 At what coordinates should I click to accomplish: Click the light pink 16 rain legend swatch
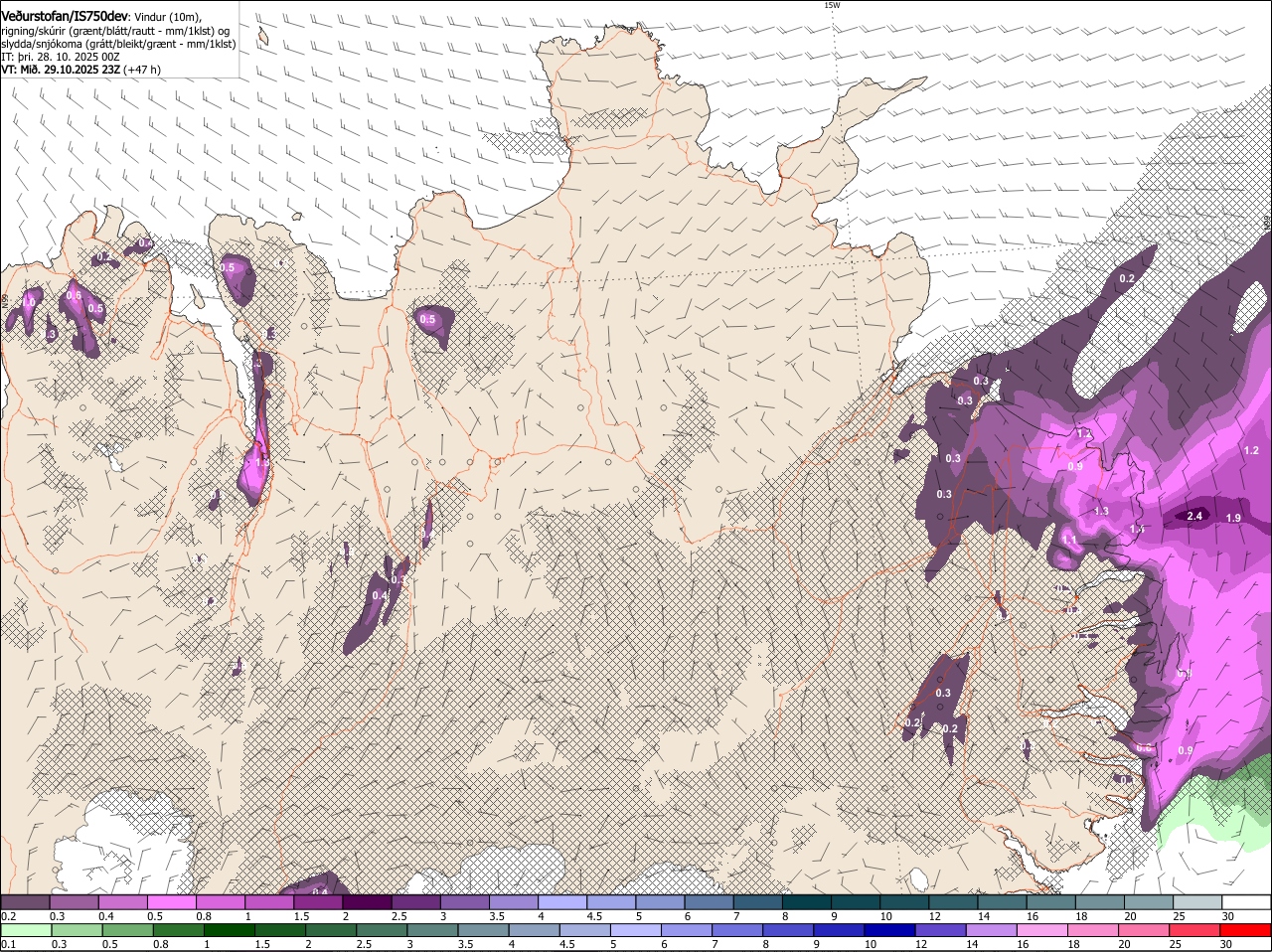pos(1042,930)
